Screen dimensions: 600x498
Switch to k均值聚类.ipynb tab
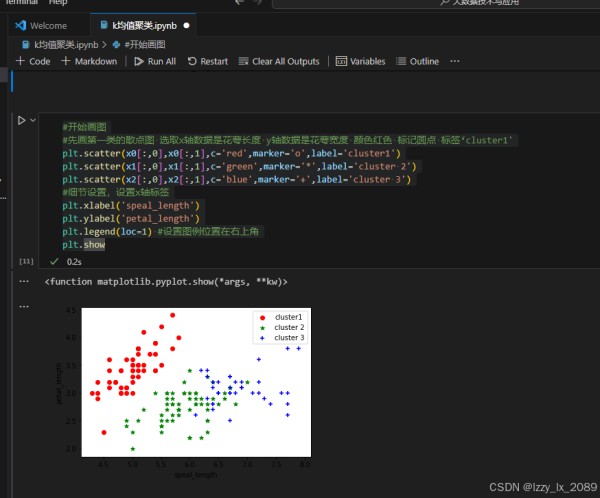144,26
